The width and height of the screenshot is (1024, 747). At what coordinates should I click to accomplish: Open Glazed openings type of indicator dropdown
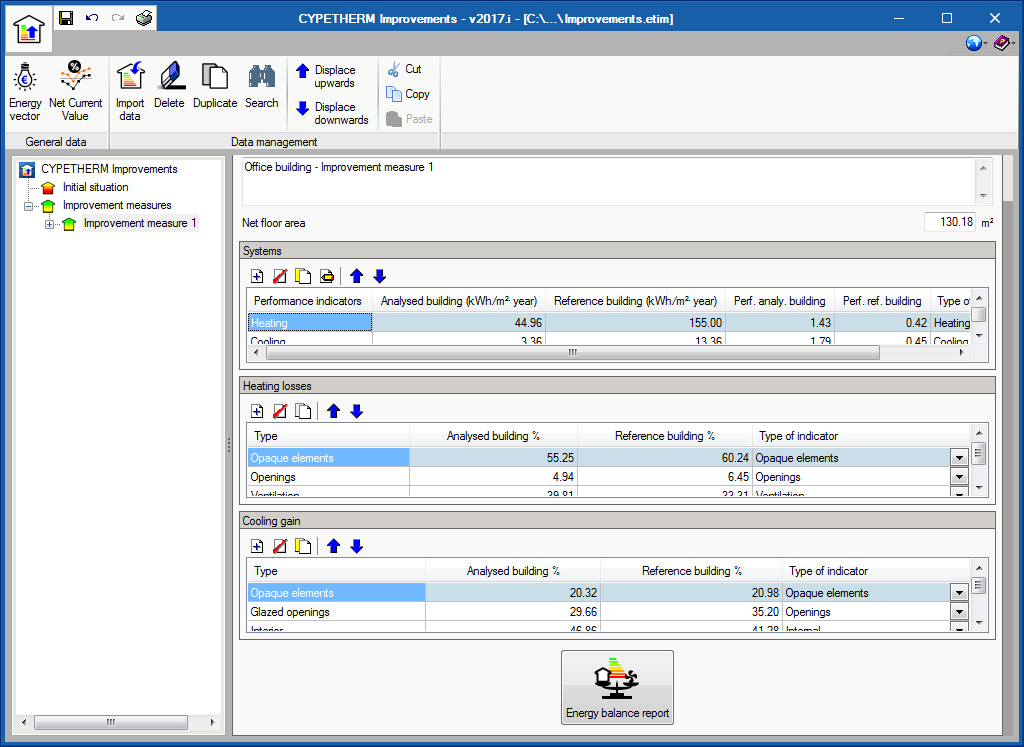(x=958, y=612)
